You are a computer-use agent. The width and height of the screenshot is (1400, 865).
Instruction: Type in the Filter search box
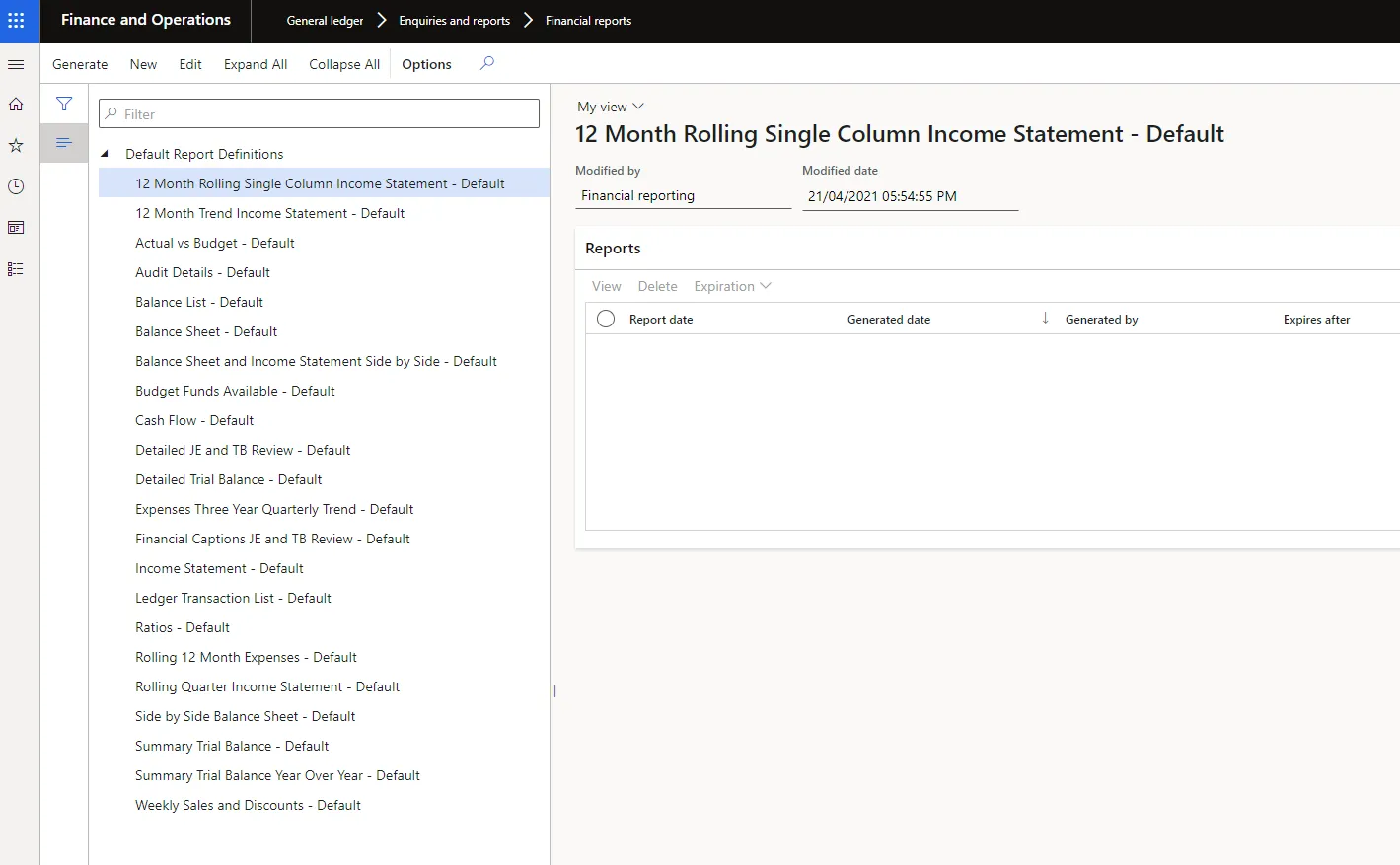pos(318,113)
